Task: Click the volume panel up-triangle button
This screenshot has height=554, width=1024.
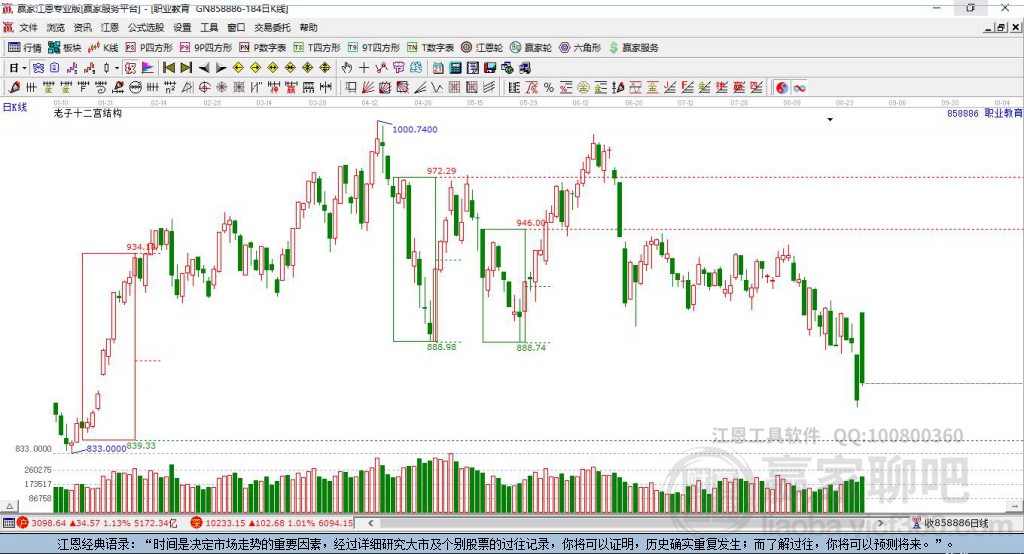Action: point(9,506)
